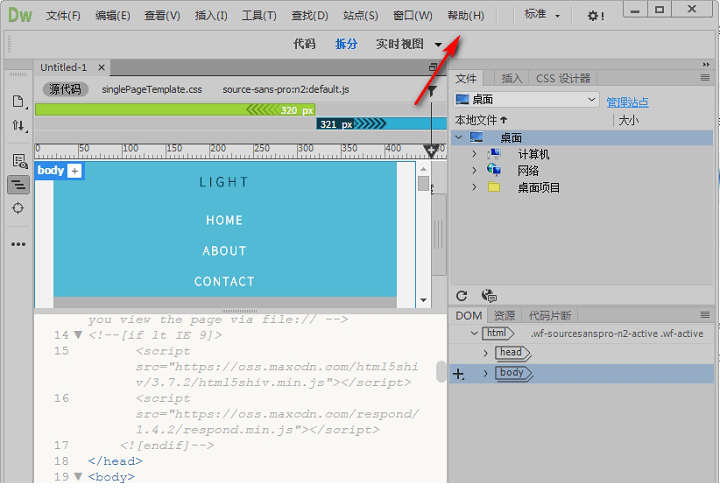Click the restore document window icon
The image size is (720, 502).
(x=433, y=67)
